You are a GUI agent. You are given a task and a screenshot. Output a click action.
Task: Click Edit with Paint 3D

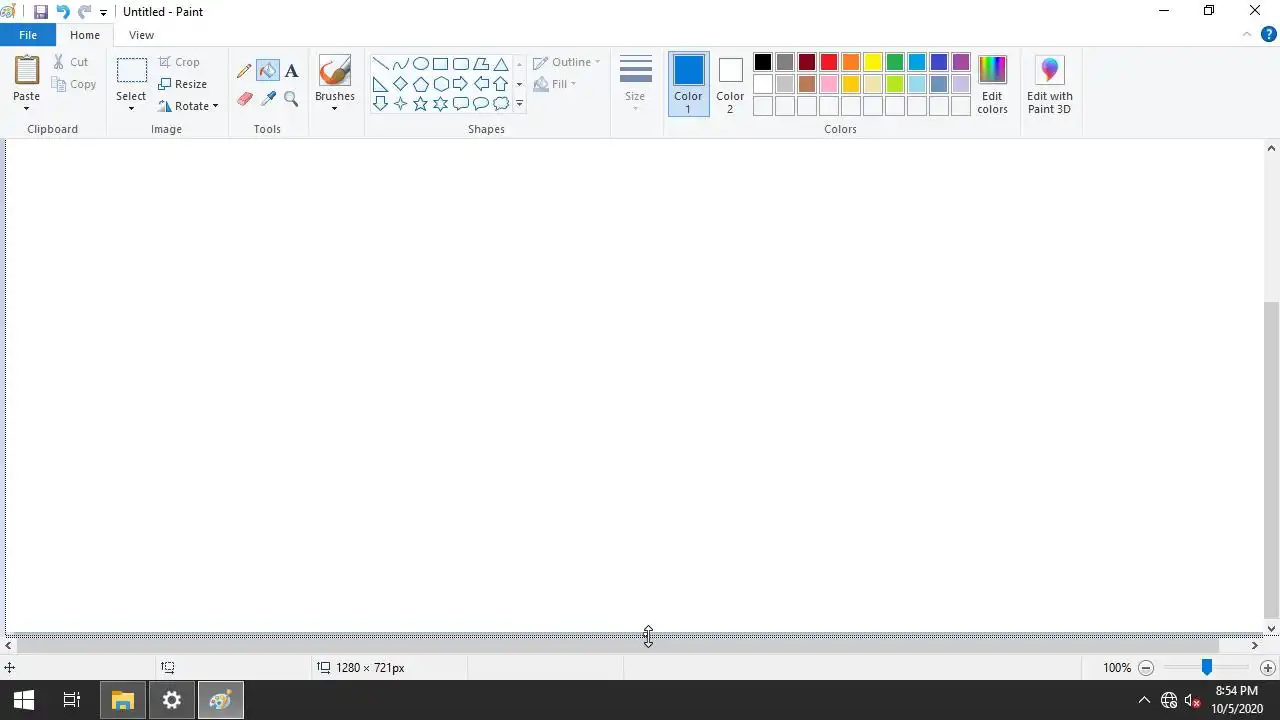pyautogui.click(x=1049, y=85)
